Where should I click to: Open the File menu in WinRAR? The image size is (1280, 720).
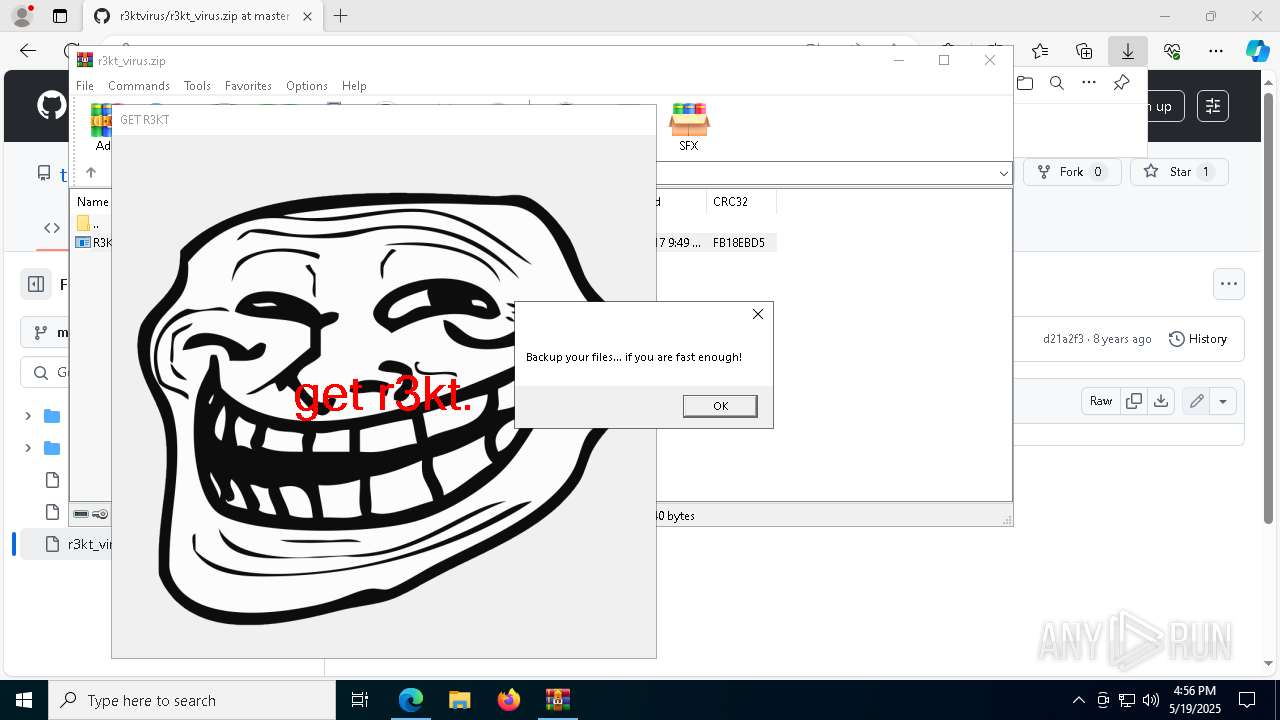point(85,86)
